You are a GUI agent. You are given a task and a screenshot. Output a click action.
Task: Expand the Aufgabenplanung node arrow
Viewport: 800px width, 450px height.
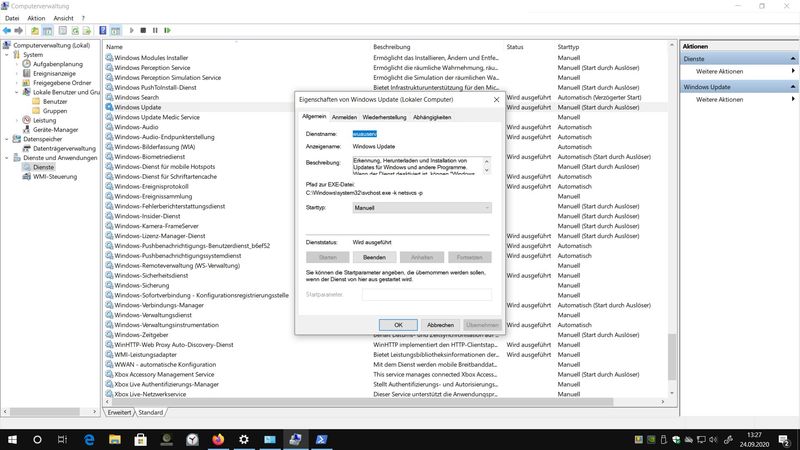click(x=17, y=64)
